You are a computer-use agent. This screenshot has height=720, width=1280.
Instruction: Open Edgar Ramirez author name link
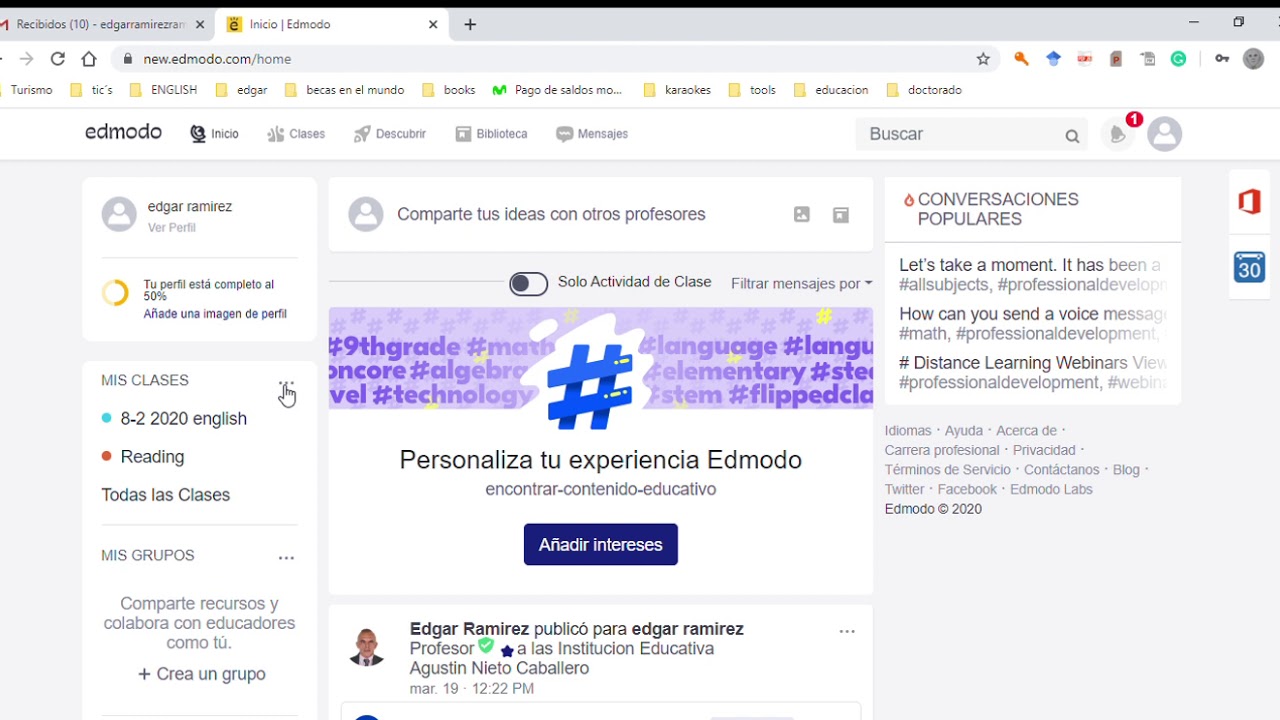coord(469,629)
